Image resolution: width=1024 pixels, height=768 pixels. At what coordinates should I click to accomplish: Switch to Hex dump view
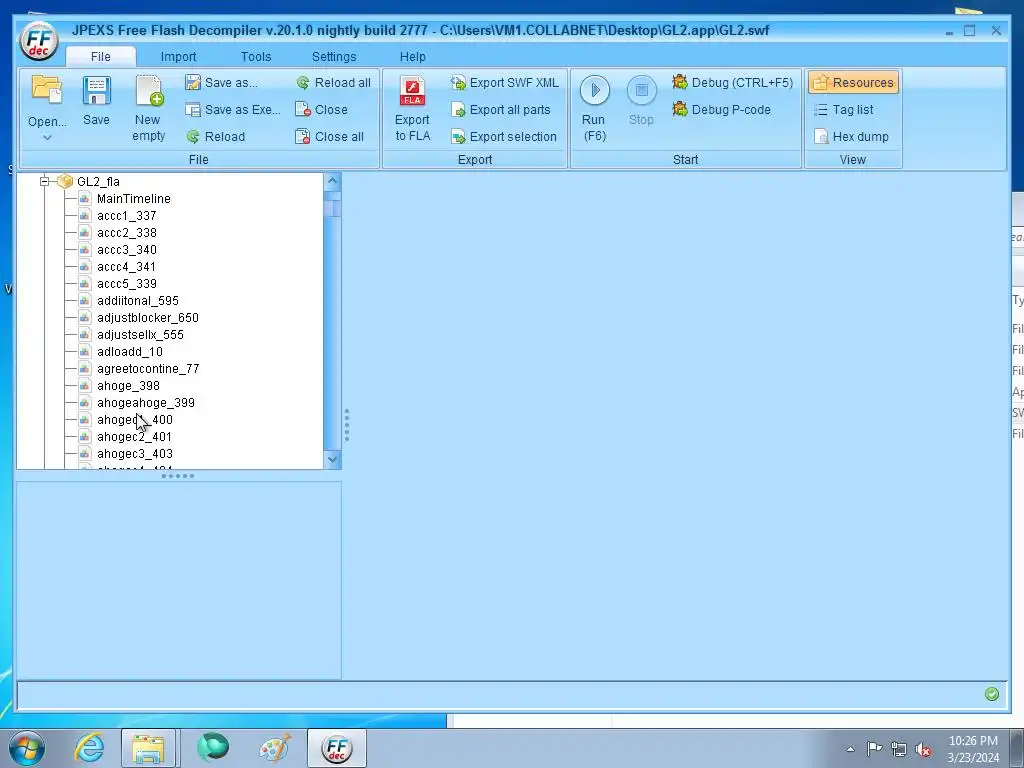tap(851, 136)
